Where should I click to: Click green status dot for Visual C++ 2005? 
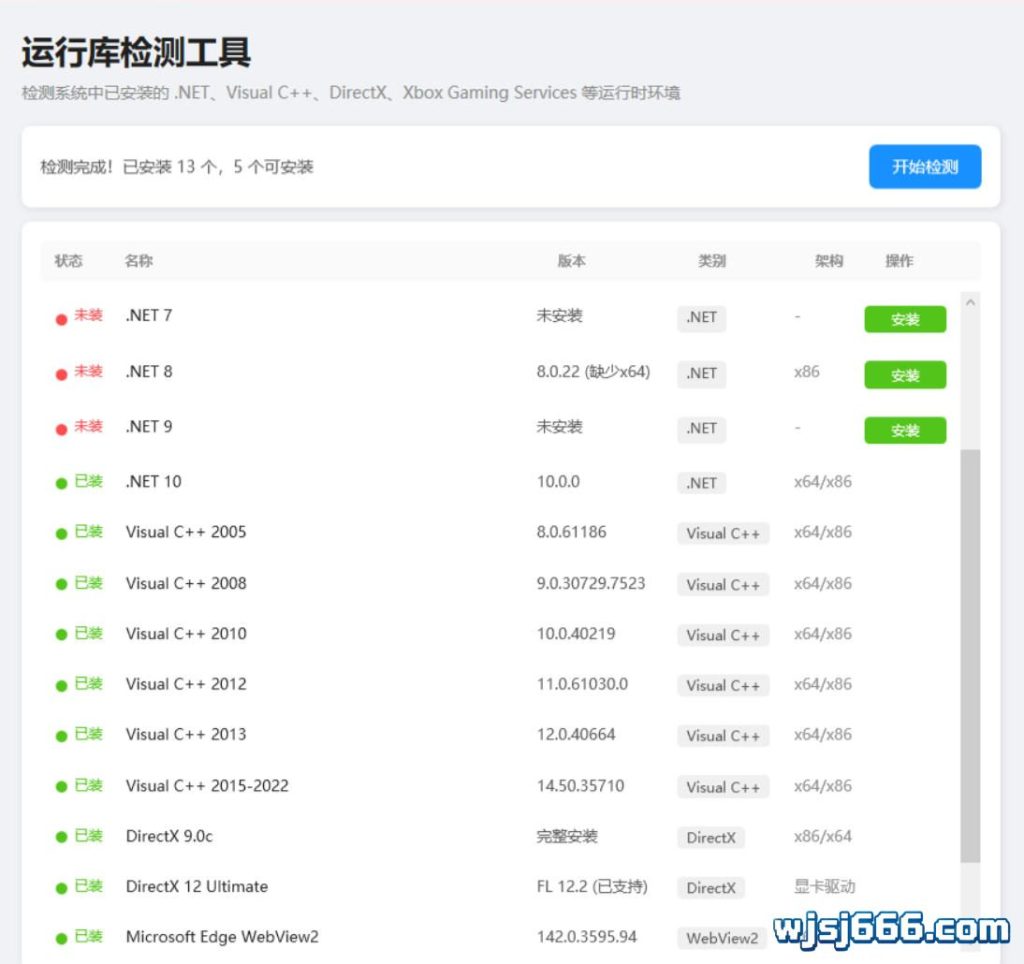[61, 534]
